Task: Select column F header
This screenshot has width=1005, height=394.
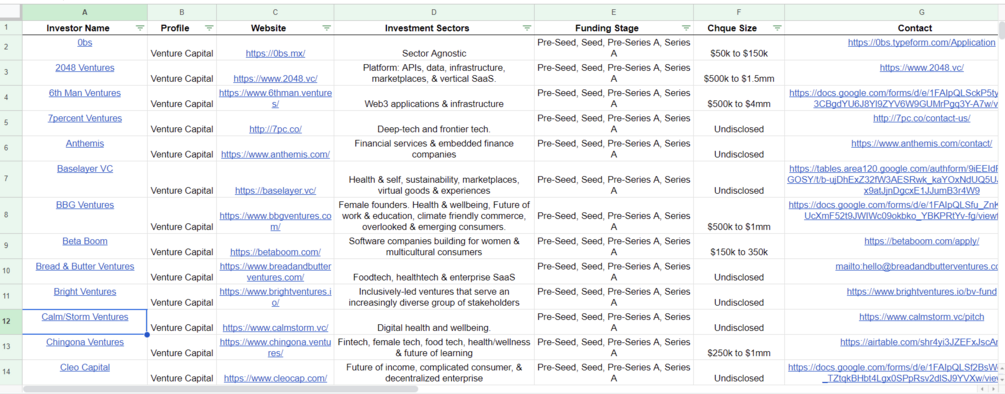Action: tap(739, 12)
